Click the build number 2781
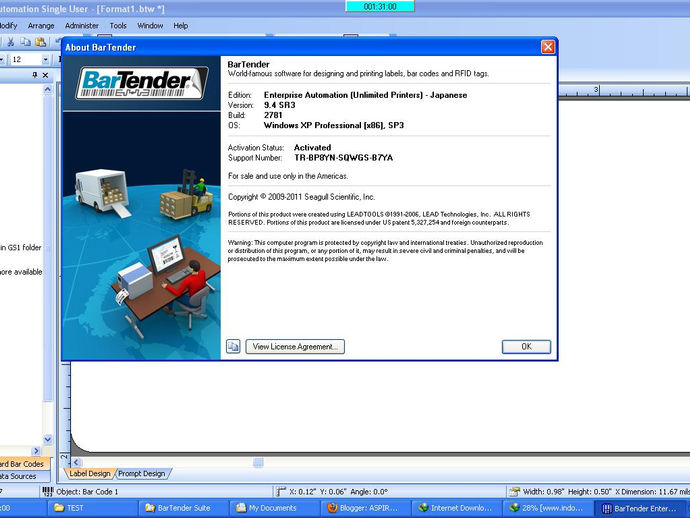 tap(273, 115)
